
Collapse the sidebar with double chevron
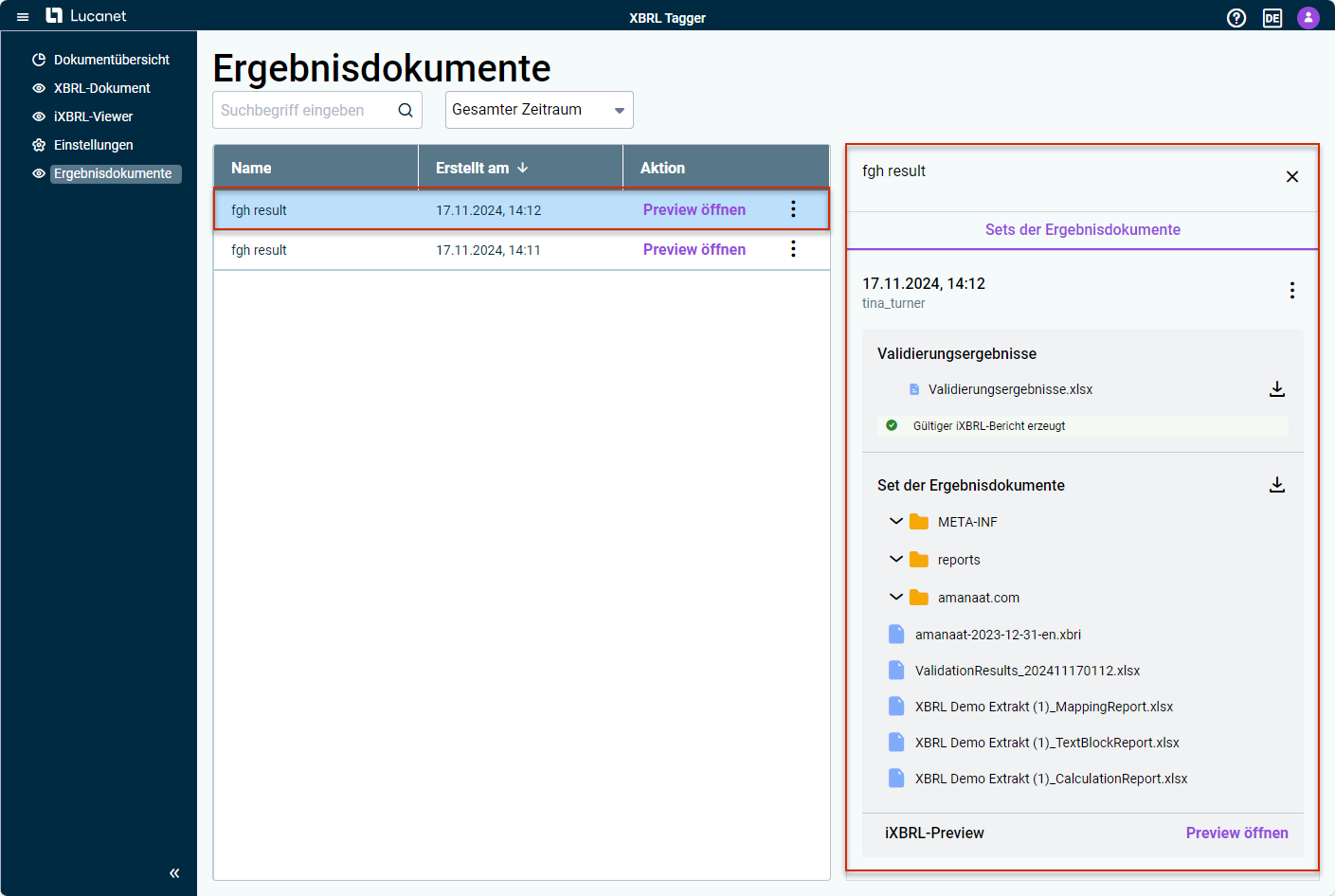pos(174,873)
